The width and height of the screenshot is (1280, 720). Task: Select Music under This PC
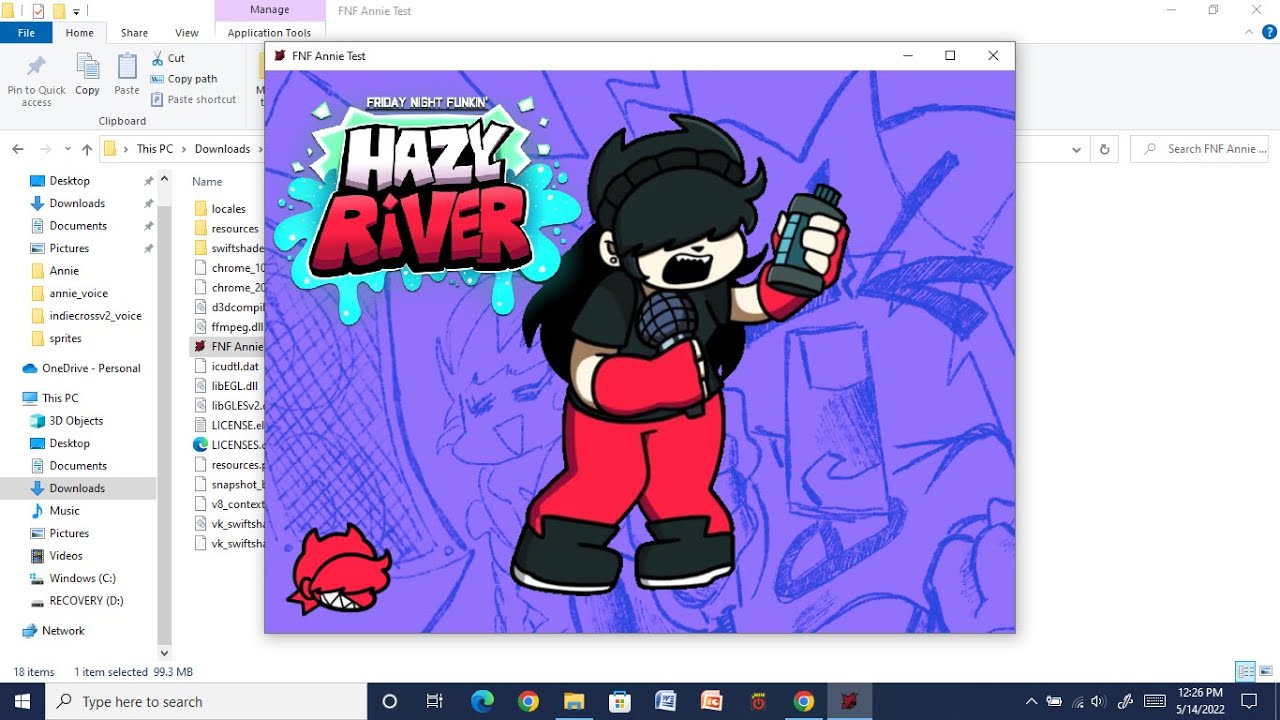pyautogui.click(x=64, y=511)
